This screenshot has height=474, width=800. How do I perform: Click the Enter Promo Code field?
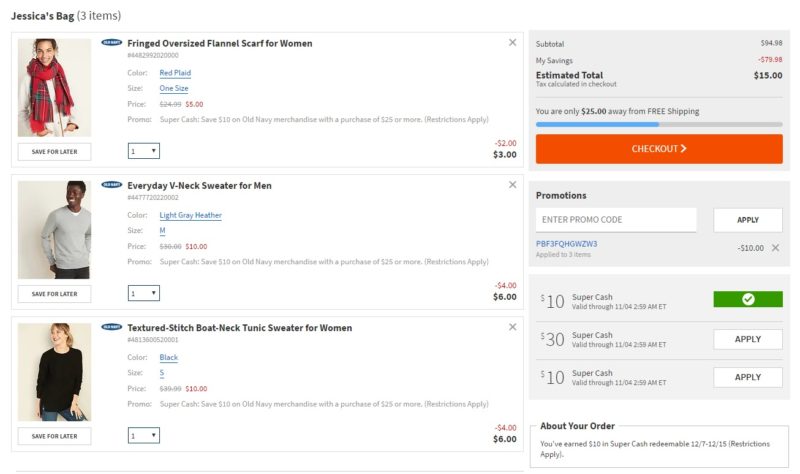point(616,220)
